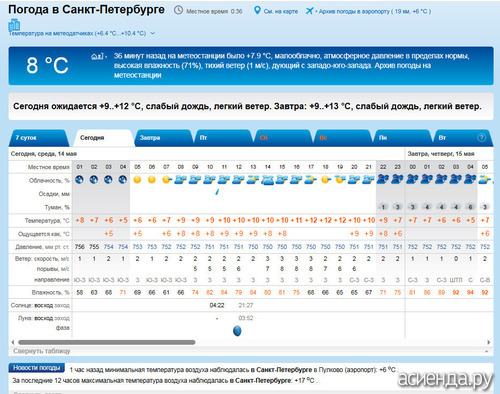
Task: Collapse the table with 'Свернуть таблицу'
Action: [x=42, y=351]
